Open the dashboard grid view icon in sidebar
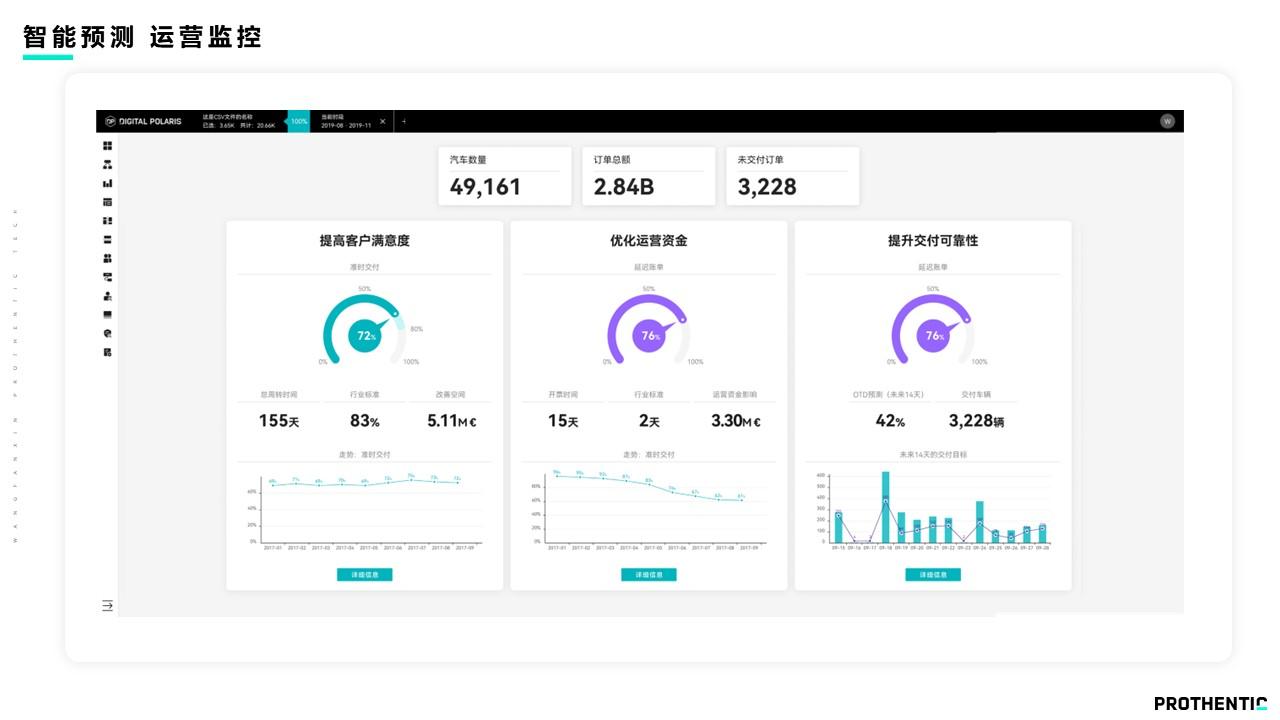 108,145
